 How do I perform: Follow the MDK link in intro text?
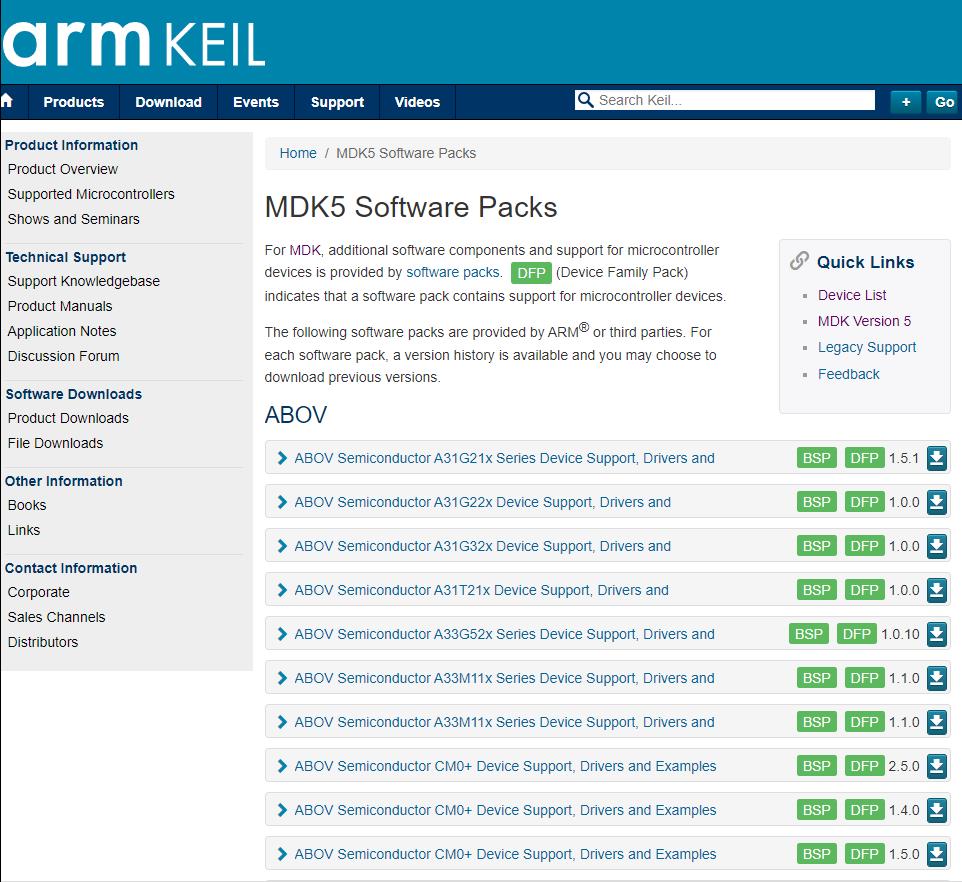pyautogui.click(x=305, y=250)
